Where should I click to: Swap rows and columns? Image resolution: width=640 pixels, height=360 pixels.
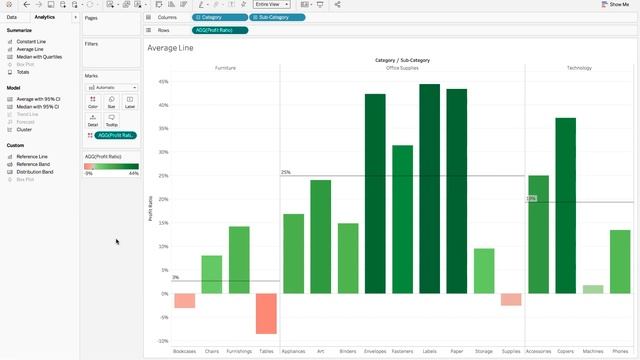(159, 4)
